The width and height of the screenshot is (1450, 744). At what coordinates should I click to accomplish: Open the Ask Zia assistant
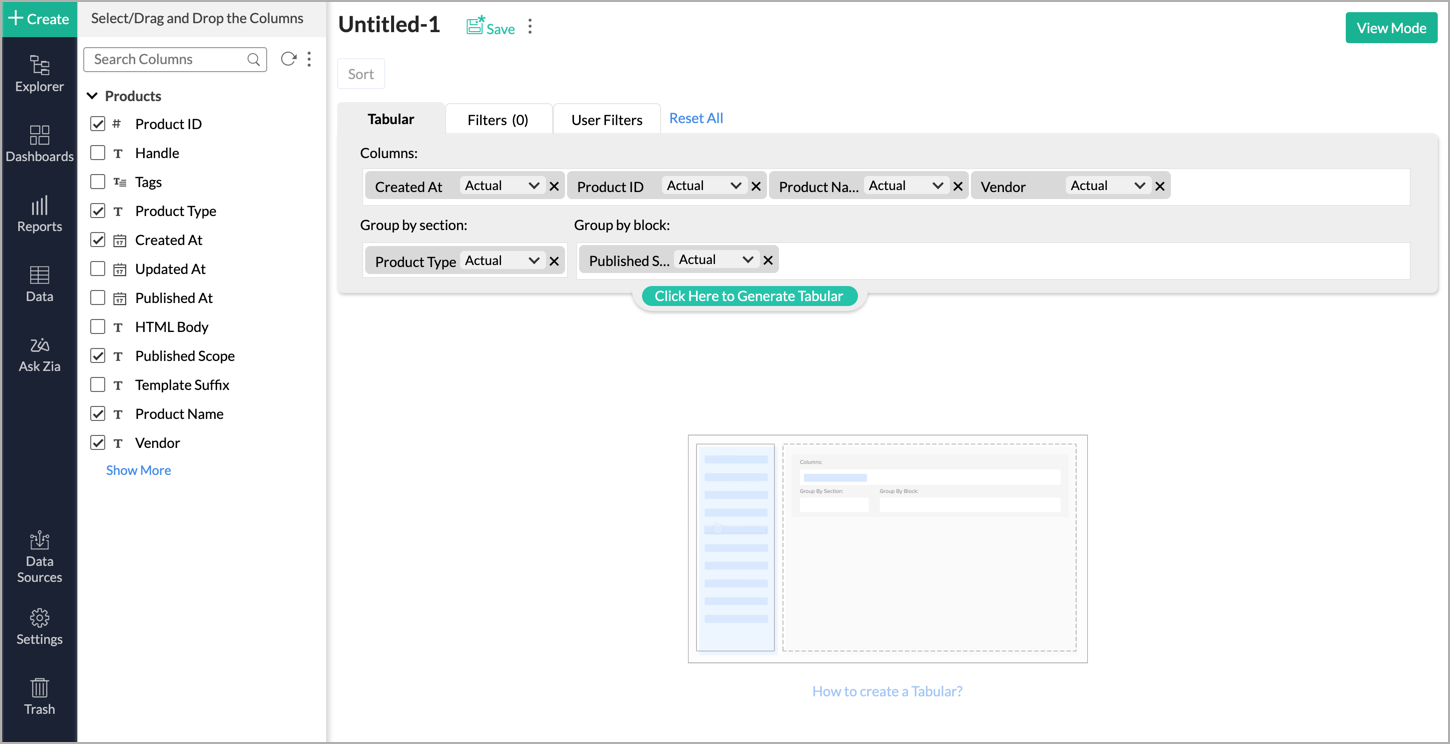point(39,354)
